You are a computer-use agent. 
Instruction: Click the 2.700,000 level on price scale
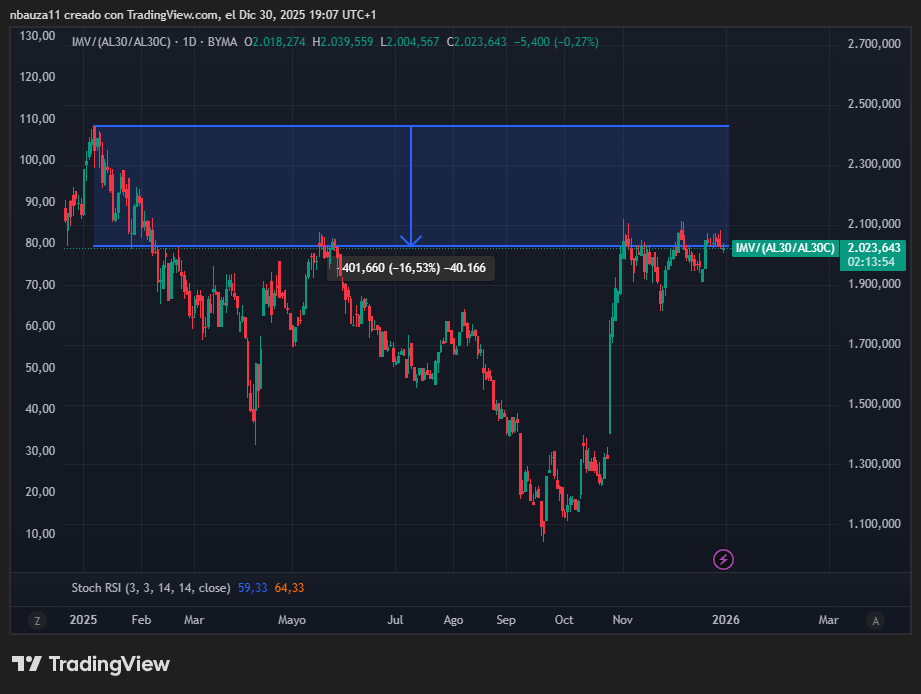(875, 44)
